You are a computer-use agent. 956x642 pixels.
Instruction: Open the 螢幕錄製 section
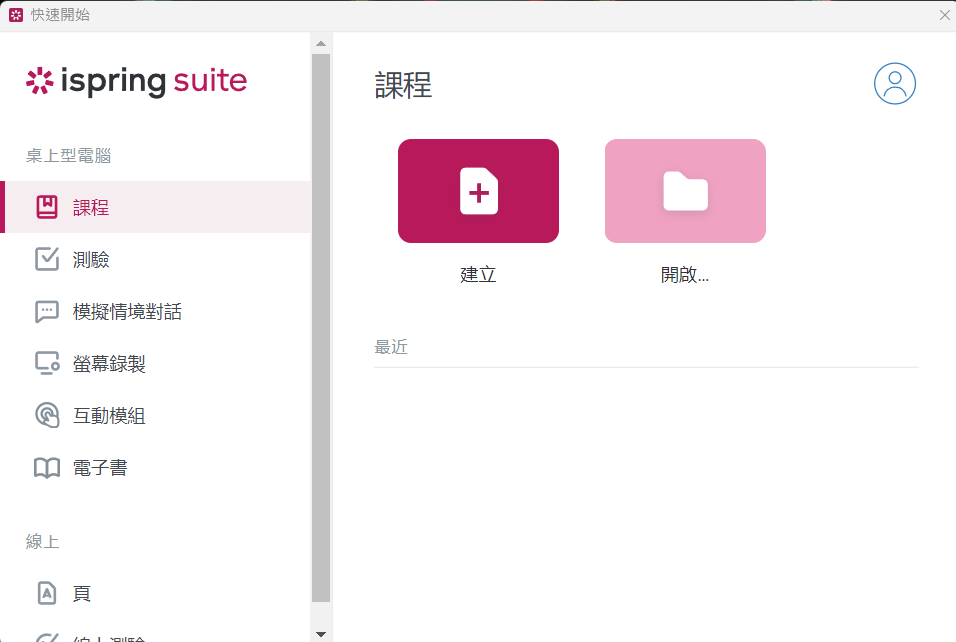[155, 363]
